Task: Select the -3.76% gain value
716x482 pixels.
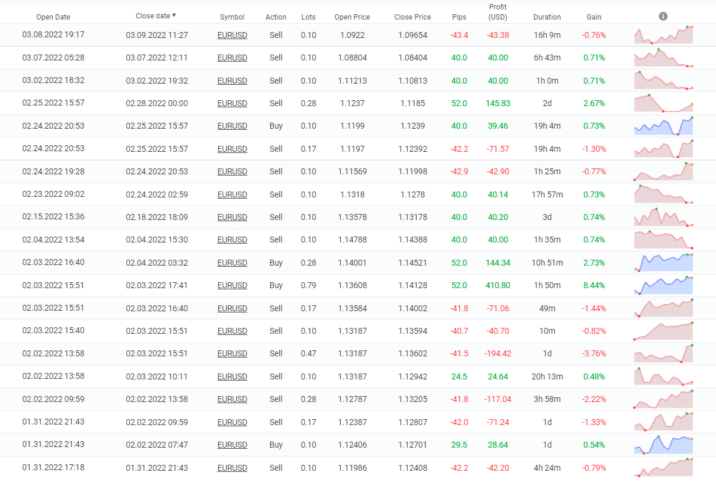Action: click(594, 354)
